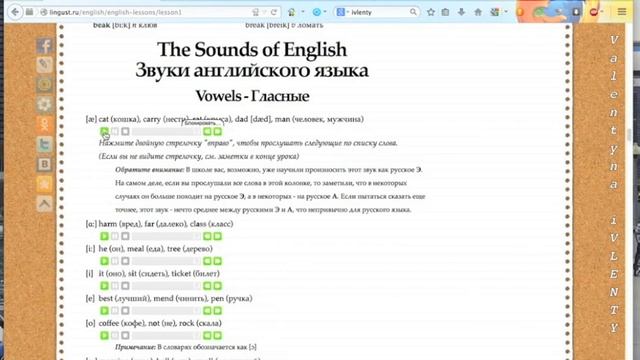The height and width of the screenshot is (360, 640).
Task: Bookmark this page with the star icon
Action: pos(431,12)
